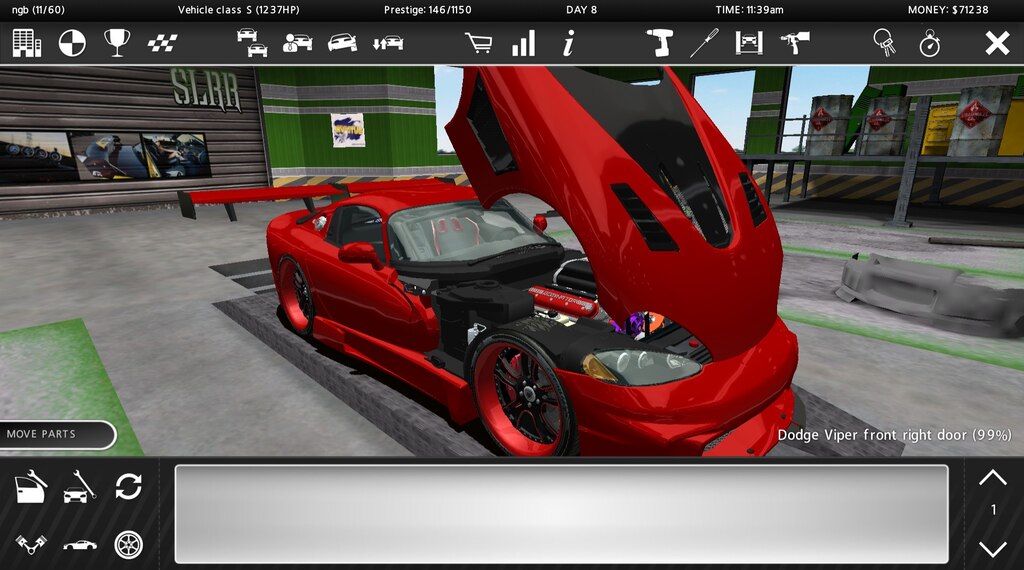Click the 'Vehicle class S (1237HP)' label
This screenshot has width=1024, height=570.
(x=239, y=10)
